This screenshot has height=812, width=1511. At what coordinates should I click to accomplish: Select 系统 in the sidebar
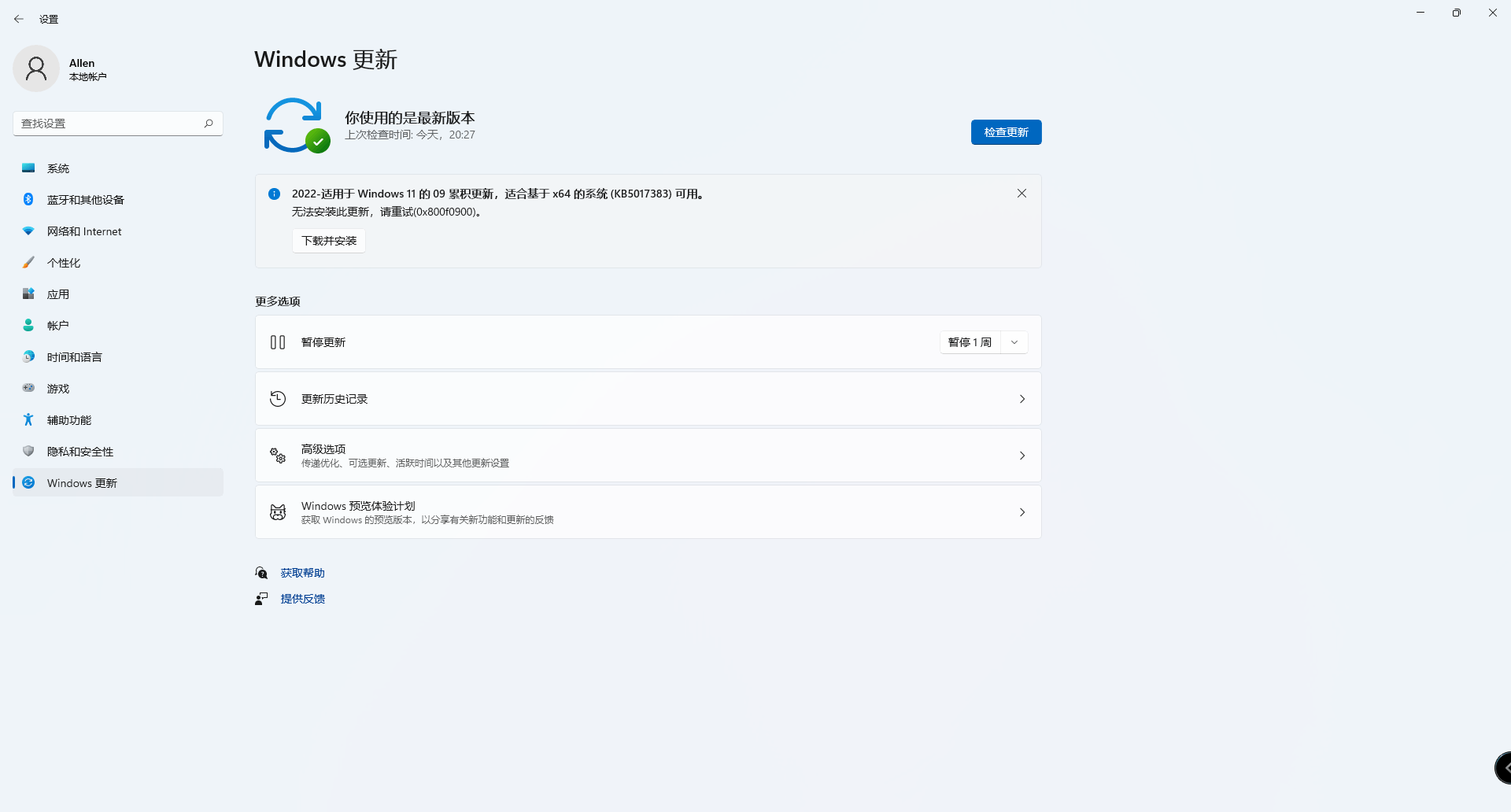click(x=118, y=168)
